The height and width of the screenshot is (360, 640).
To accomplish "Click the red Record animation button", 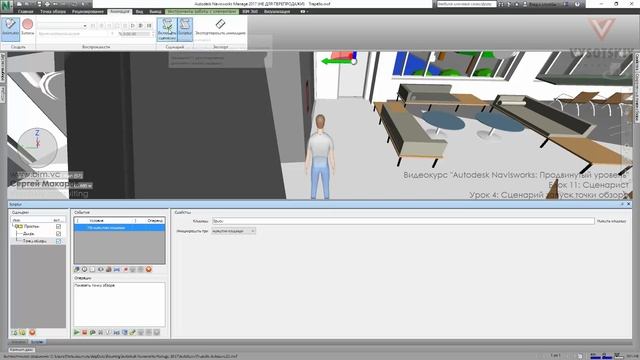I will (28, 27).
